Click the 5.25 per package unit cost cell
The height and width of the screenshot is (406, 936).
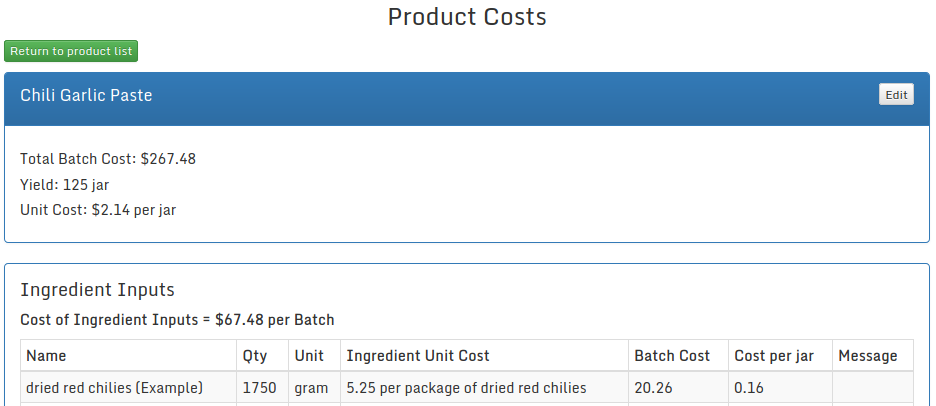pos(466,388)
